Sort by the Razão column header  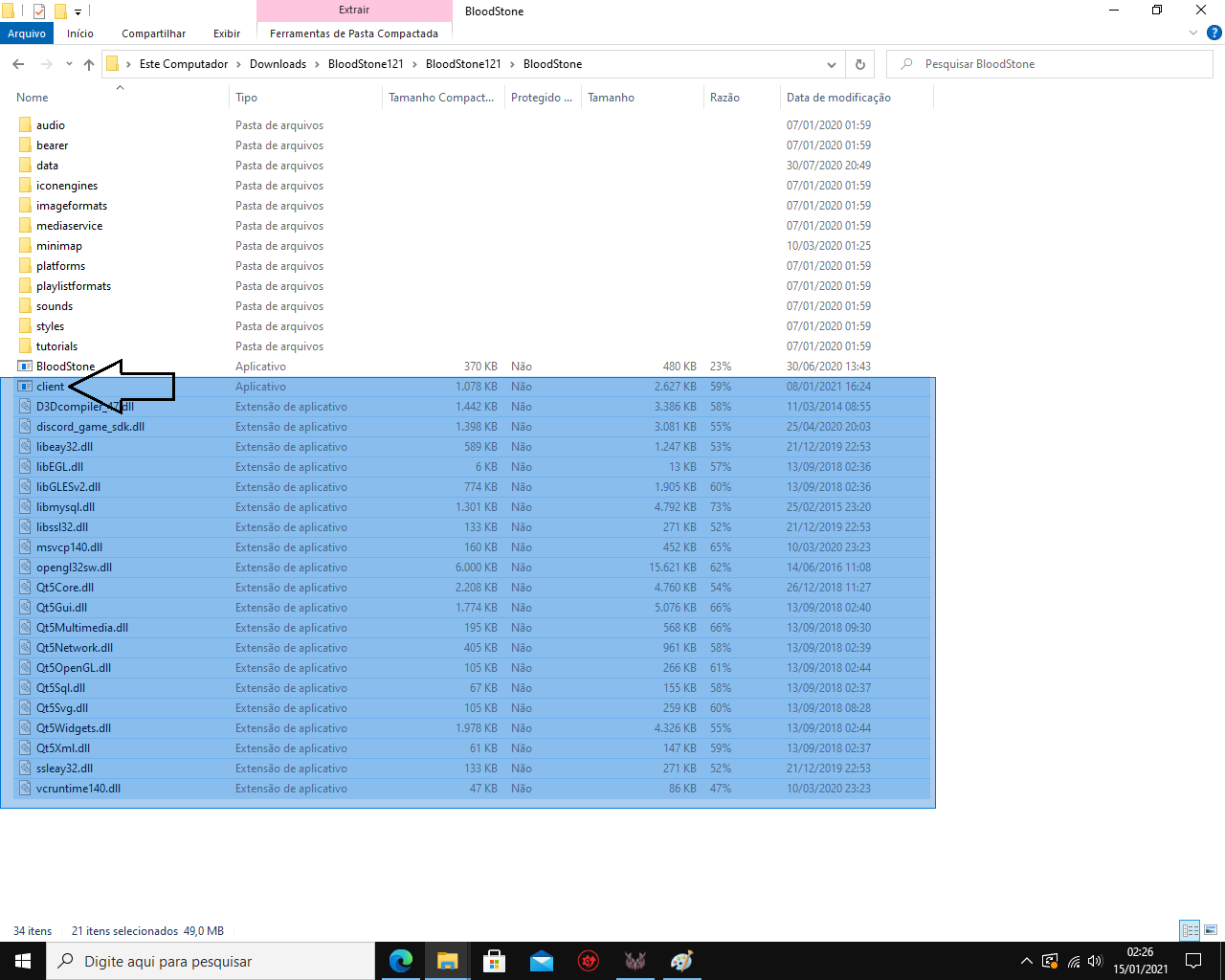pyautogui.click(x=725, y=98)
